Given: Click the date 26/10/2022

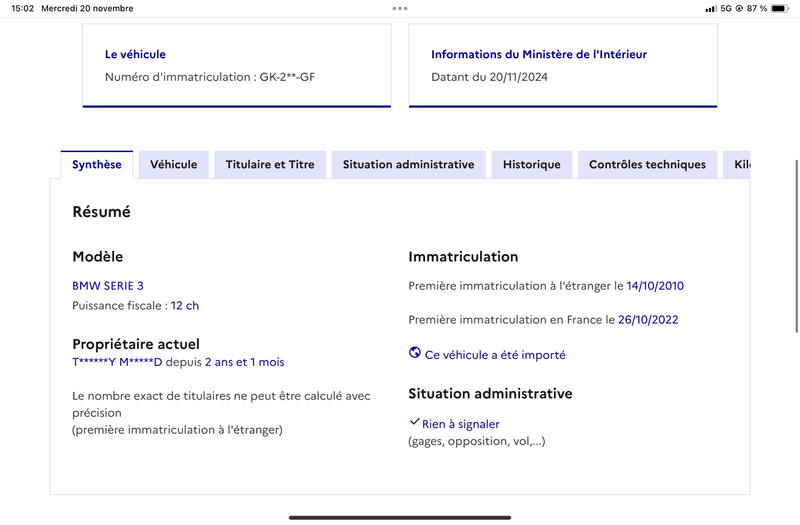Looking at the screenshot, I should 648,320.
